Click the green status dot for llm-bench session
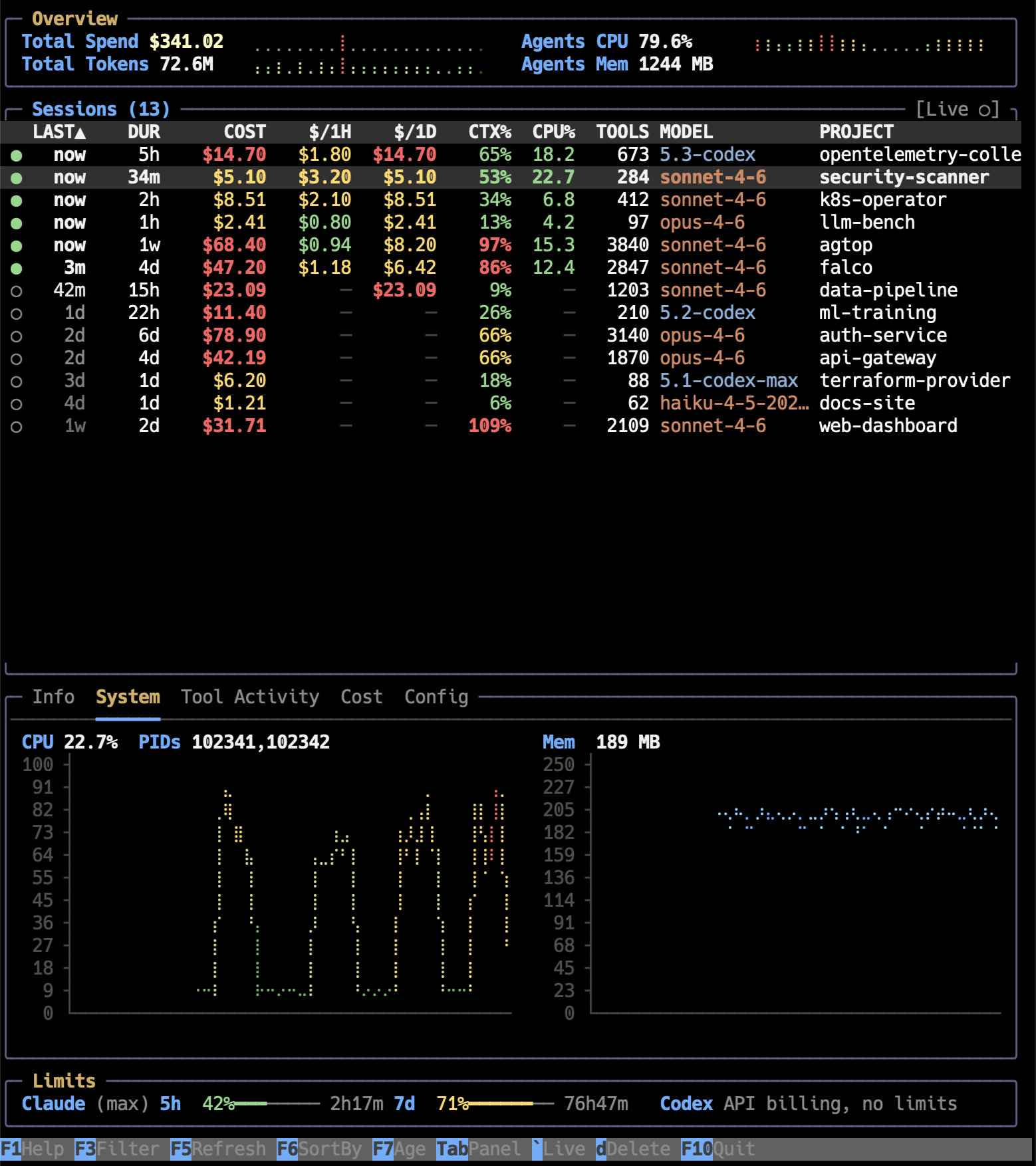1036x1166 pixels. click(17, 223)
